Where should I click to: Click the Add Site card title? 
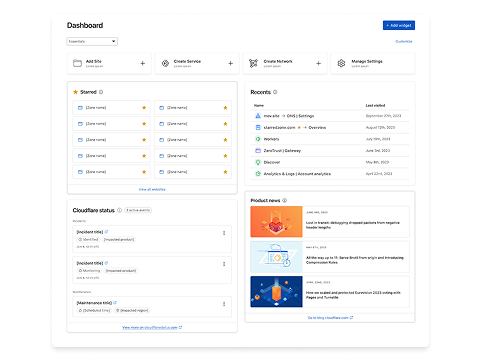[94, 61]
